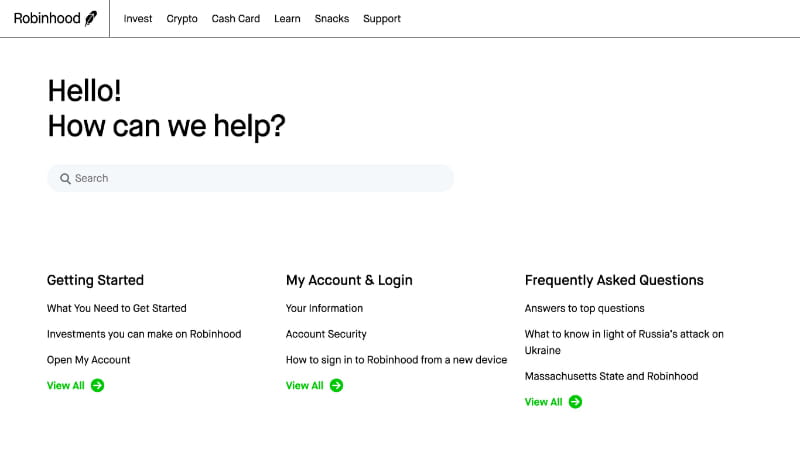Click the green arrow under My Account & Login
800x449 pixels.
pyautogui.click(x=336, y=386)
